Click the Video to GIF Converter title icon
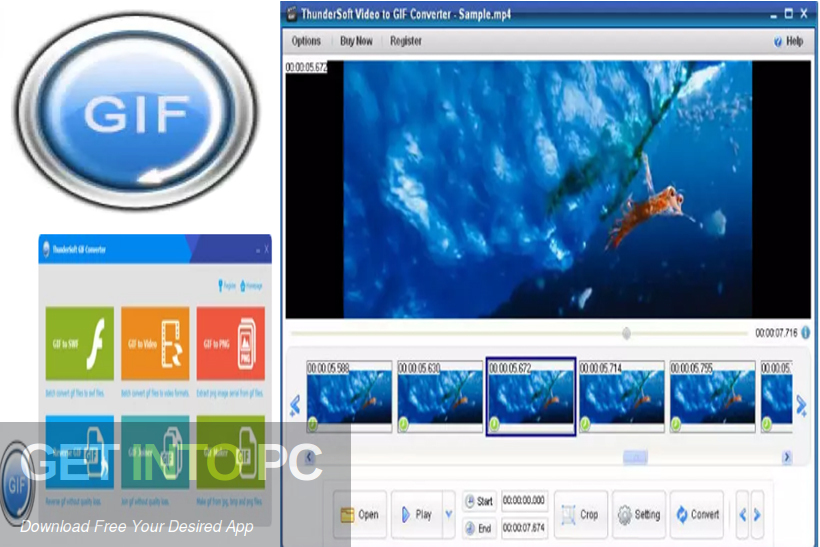Image resolution: width=820 pixels, height=547 pixels. pos(292,14)
